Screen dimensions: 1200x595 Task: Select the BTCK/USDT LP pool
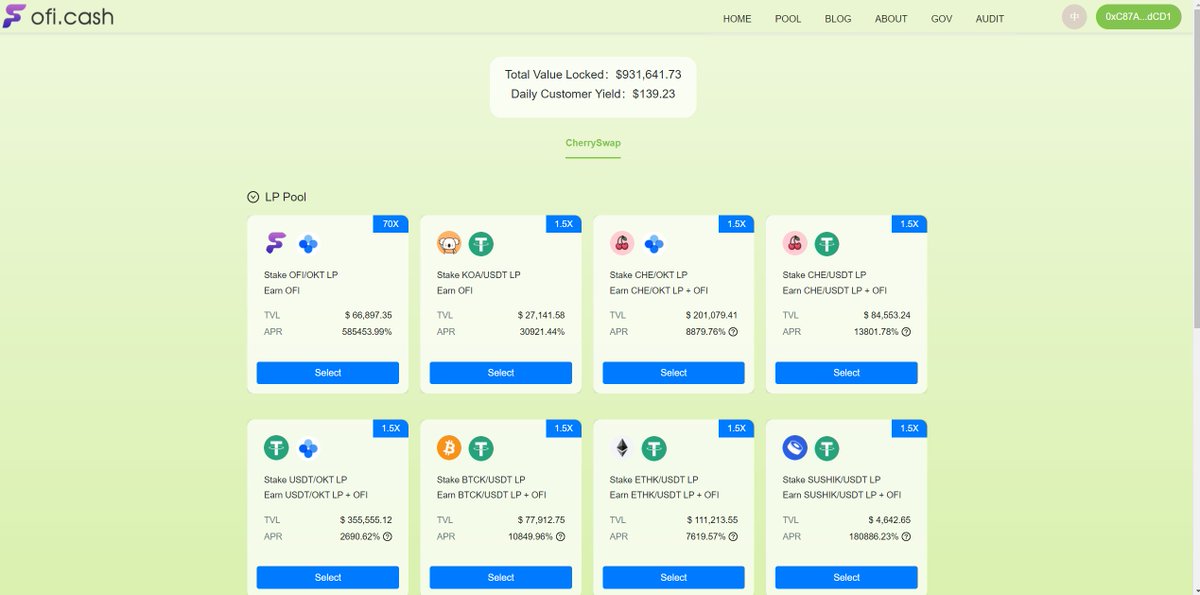[501, 578]
